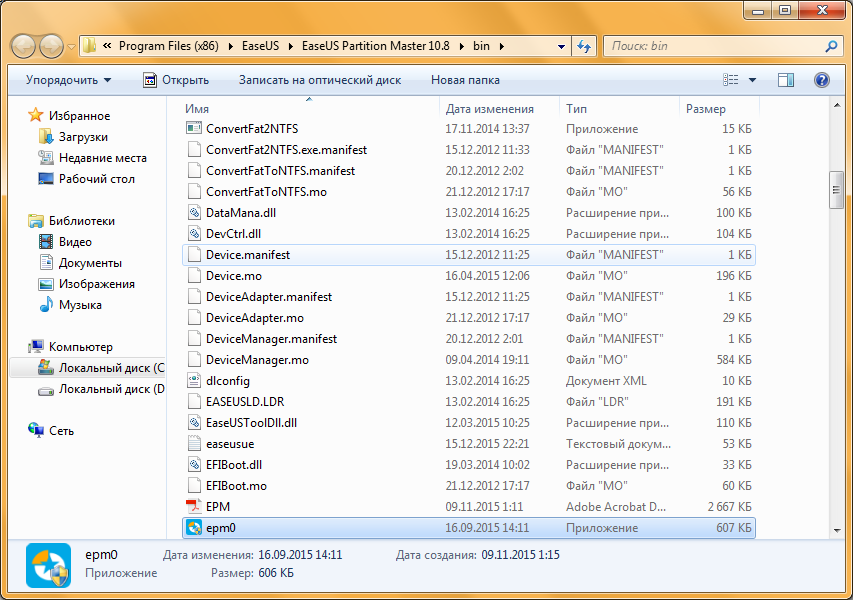
Task: Select the ConvertFat2NTFS.exe.manifest file
Action: pos(469,150)
